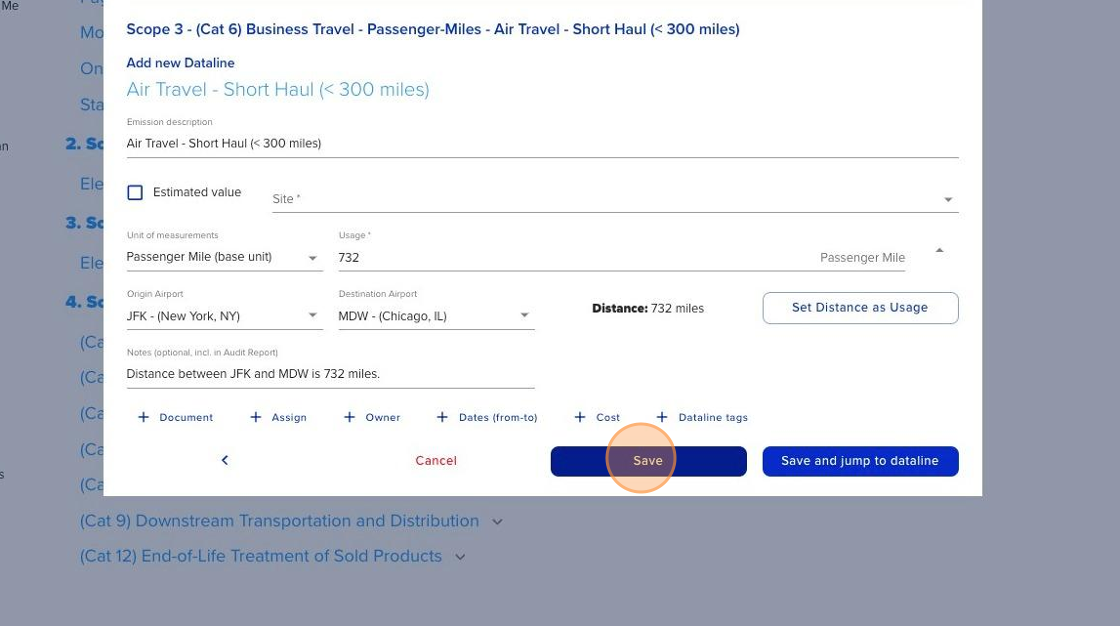Check the Estimated value checkbox
The height and width of the screenshot is (626, 1120).
pyautogui.click(x=135, y=193)
